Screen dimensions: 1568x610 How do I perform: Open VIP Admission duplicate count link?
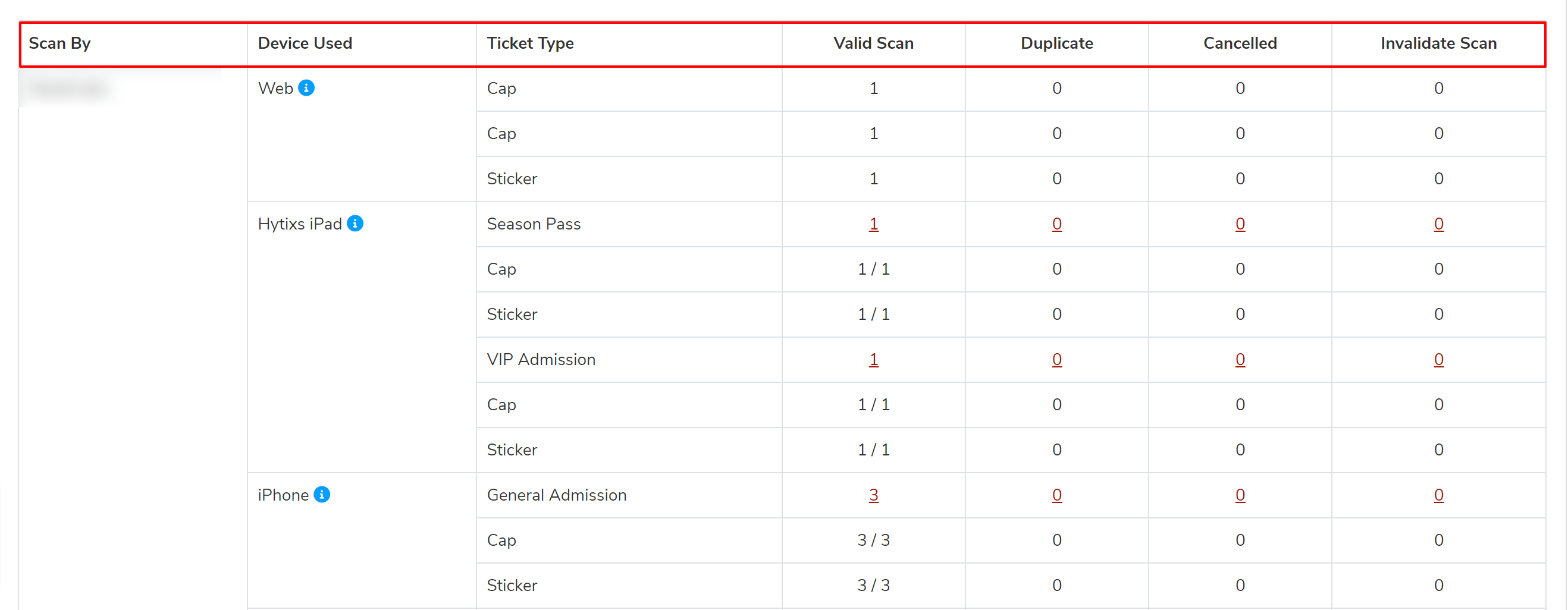point(1056,360)
